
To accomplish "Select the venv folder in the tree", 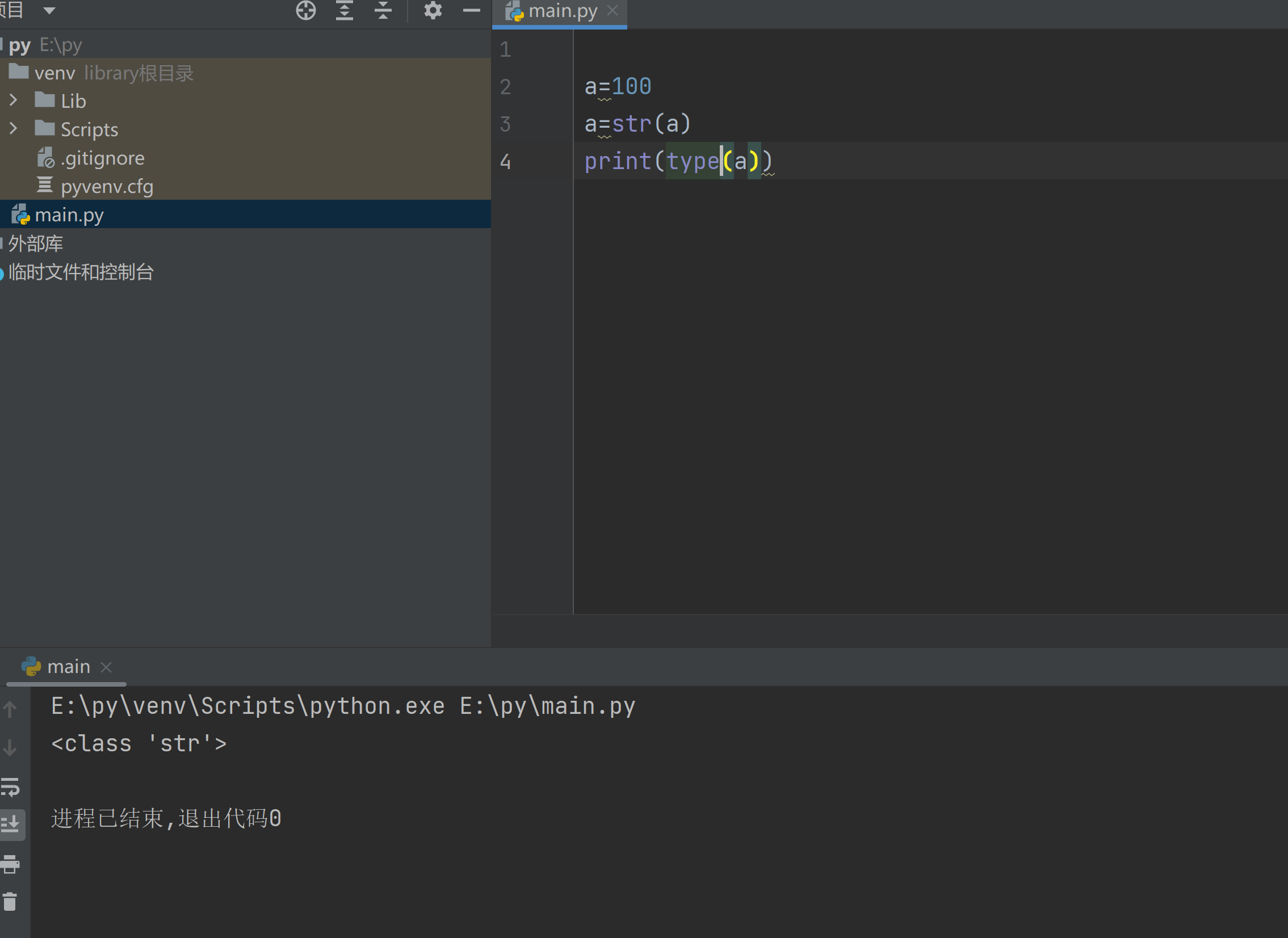I will pos(245,73).
